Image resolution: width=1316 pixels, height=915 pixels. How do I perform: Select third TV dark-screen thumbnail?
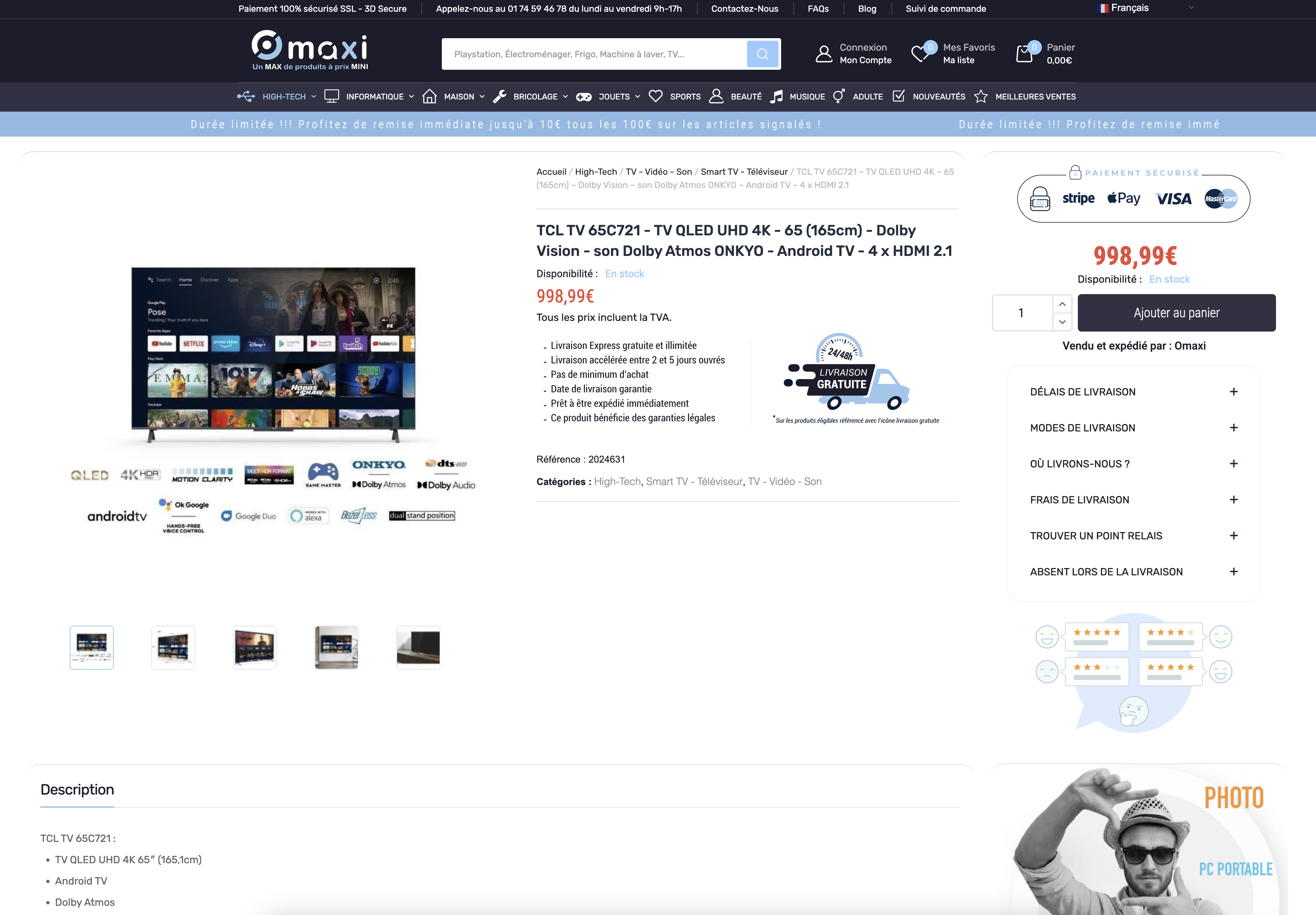(x=255, y=647)
